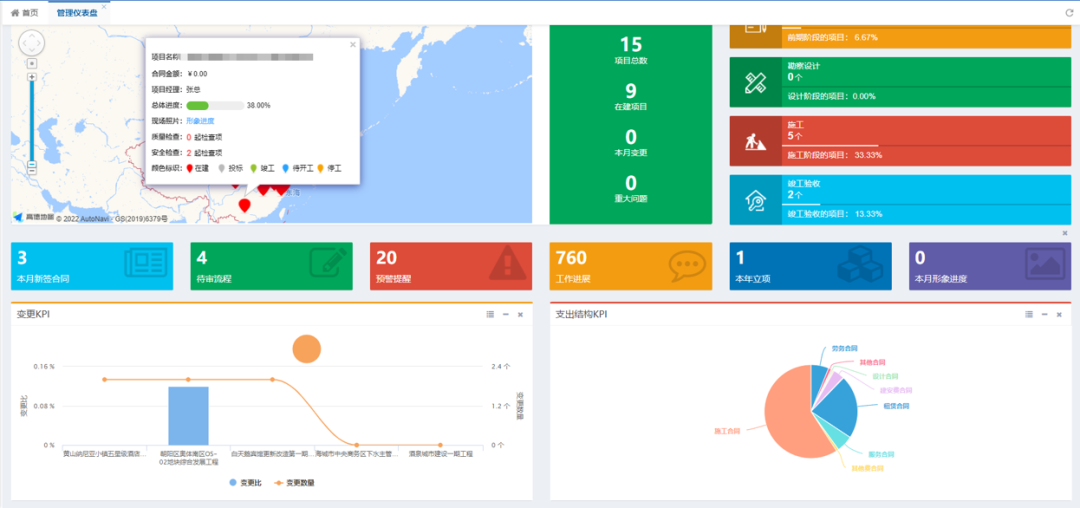Close the project info popup

(x=353, y=45)
